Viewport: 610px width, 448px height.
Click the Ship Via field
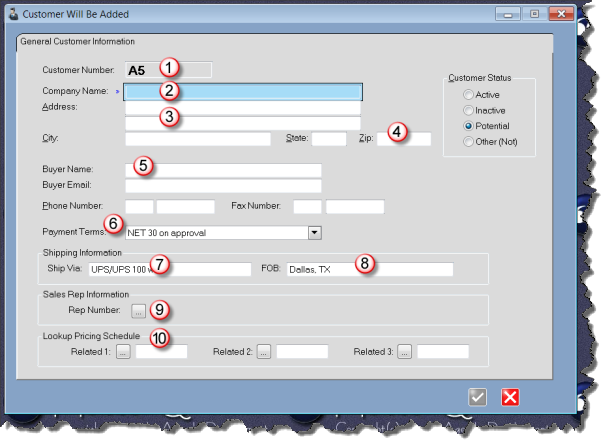pos(170,269)
